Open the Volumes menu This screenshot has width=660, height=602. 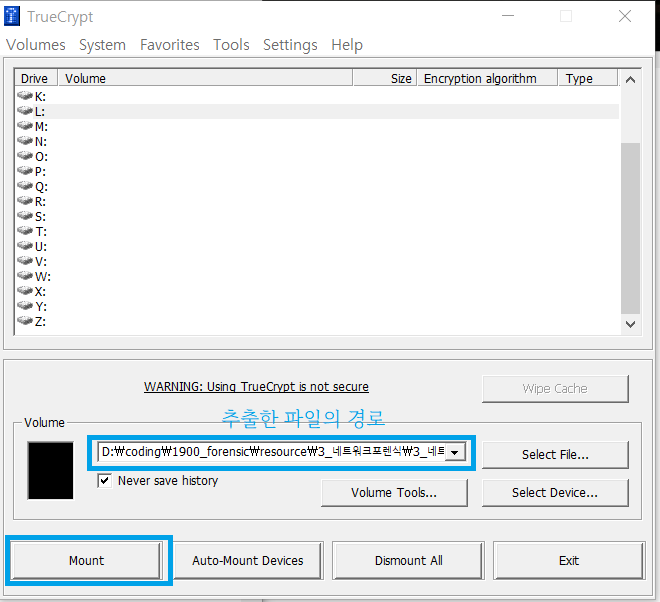coord(36,45)
